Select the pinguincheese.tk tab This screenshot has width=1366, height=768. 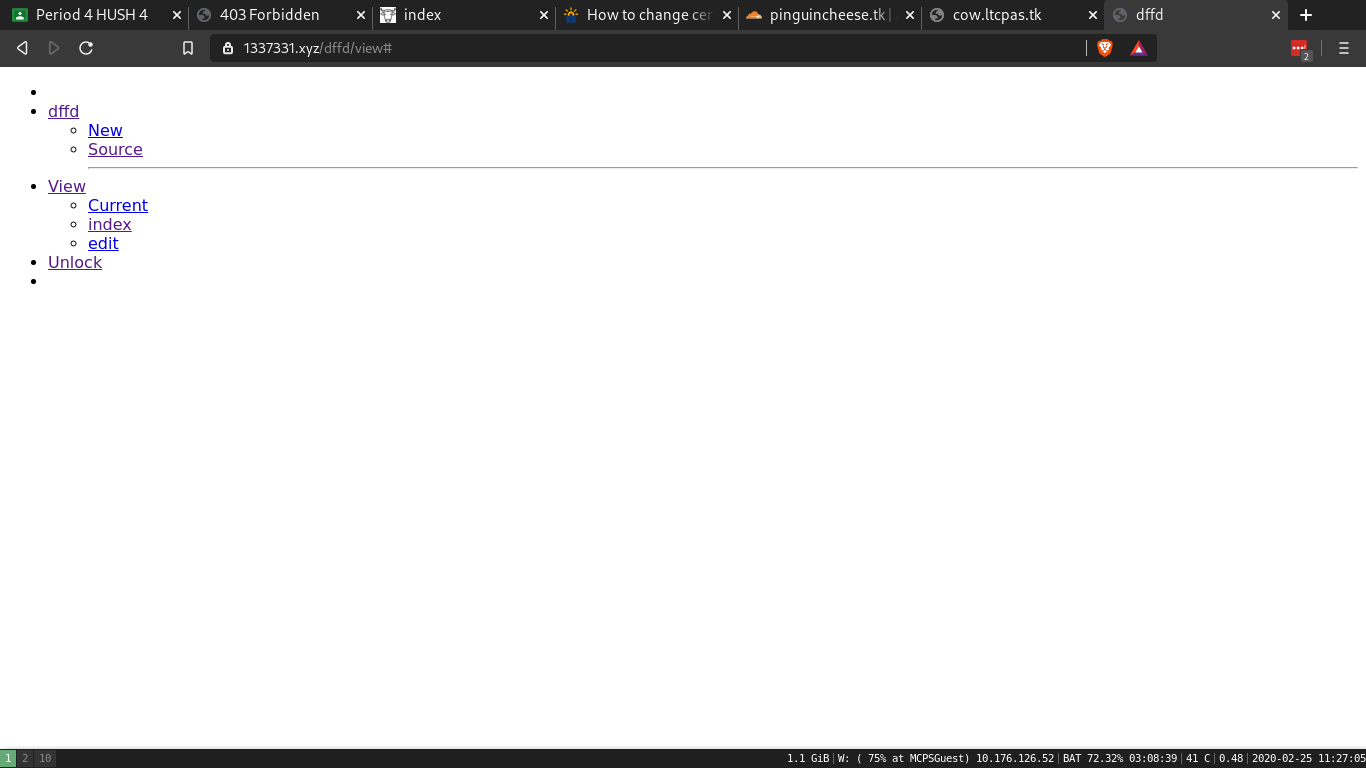(x=826, y=15)
